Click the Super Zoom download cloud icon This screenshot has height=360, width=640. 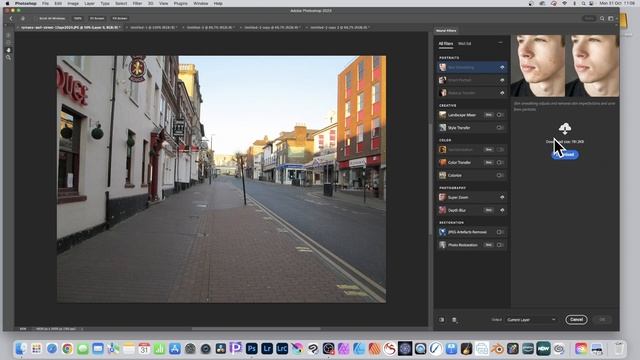pos(502,197)
